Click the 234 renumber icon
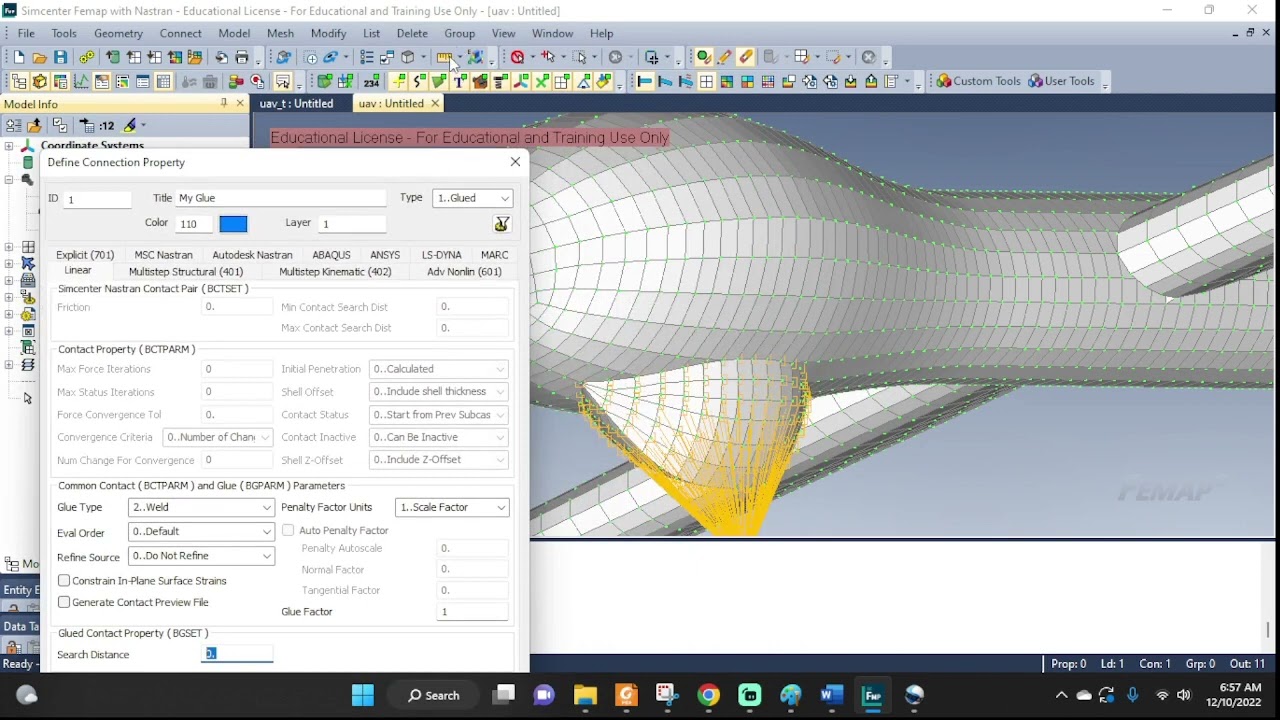1280x720 pixels. click(371, 81)
